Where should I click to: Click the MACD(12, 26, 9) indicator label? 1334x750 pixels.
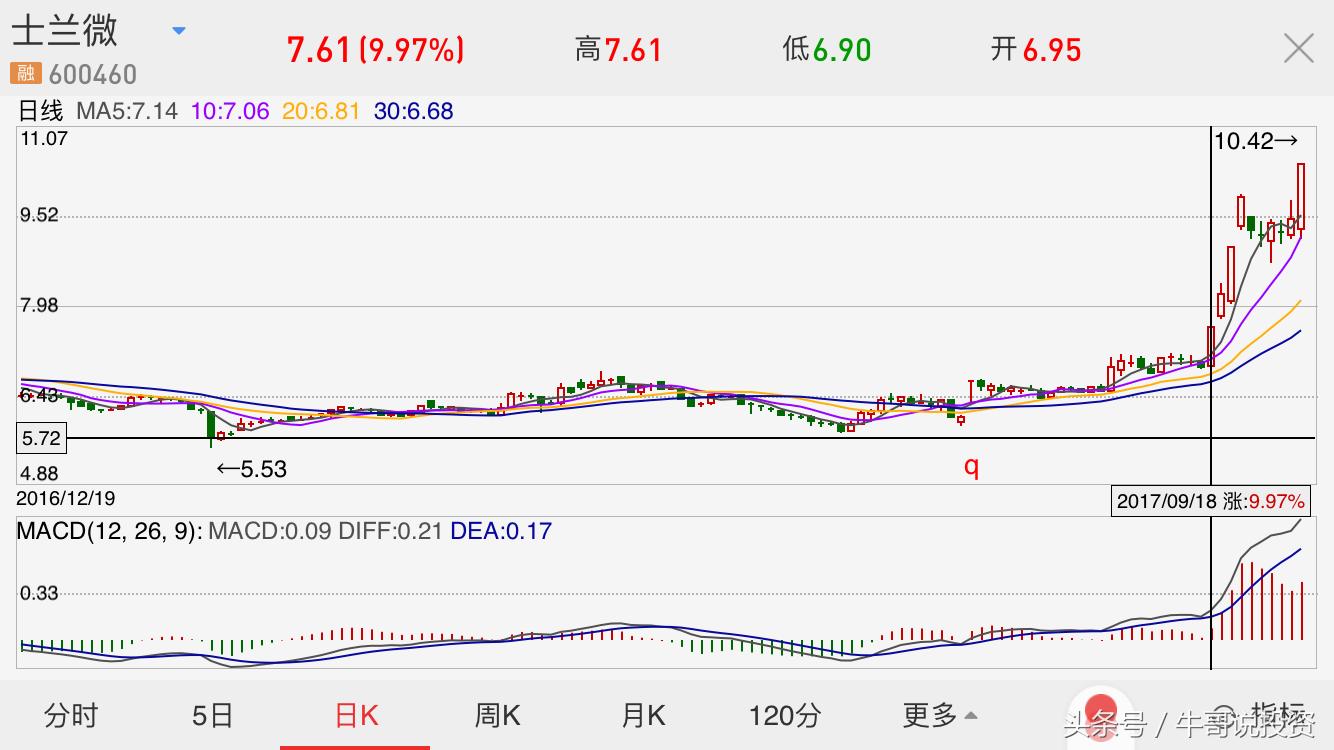click(108, 531)
